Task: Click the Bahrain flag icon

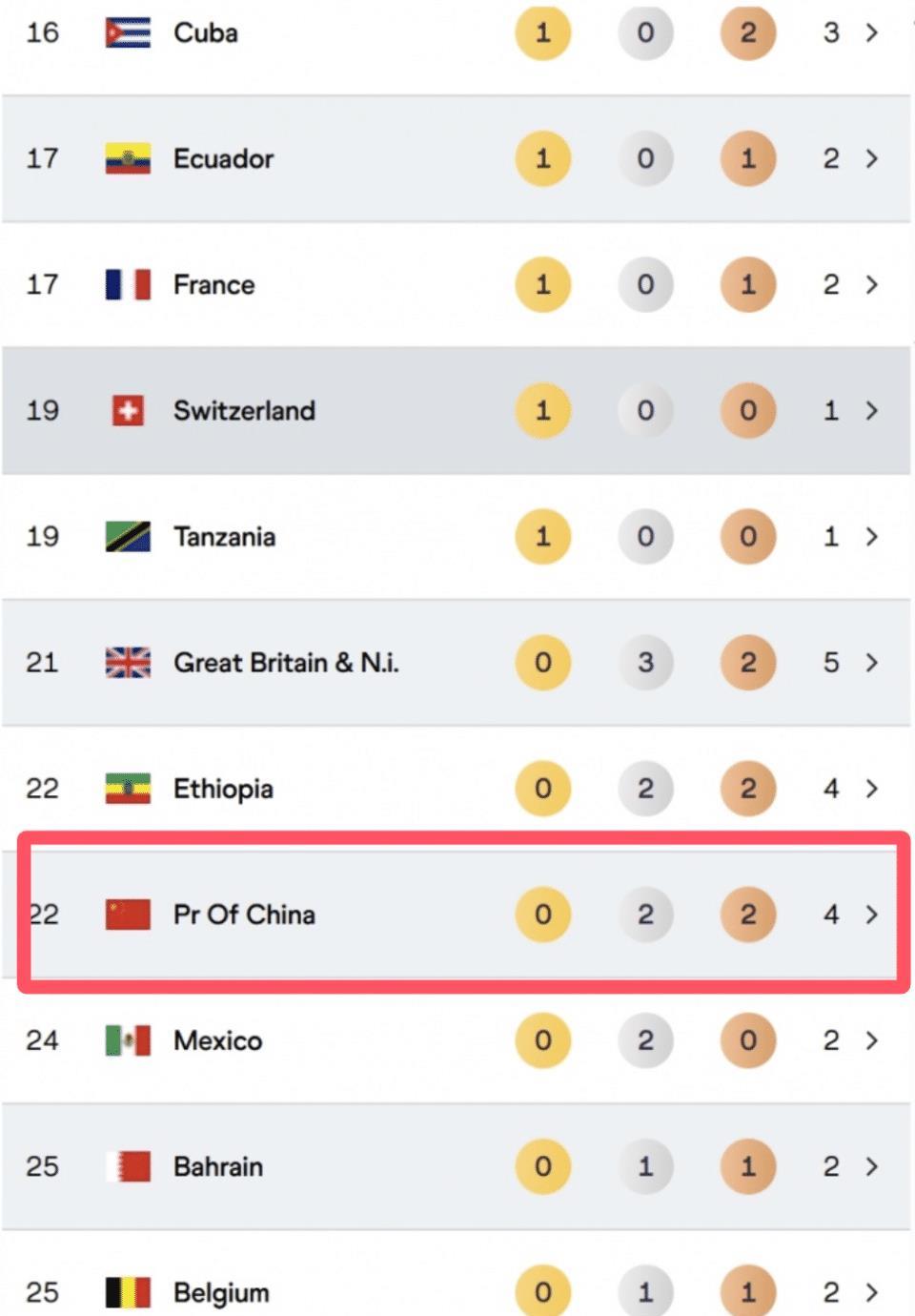Action: point(128,1166)
